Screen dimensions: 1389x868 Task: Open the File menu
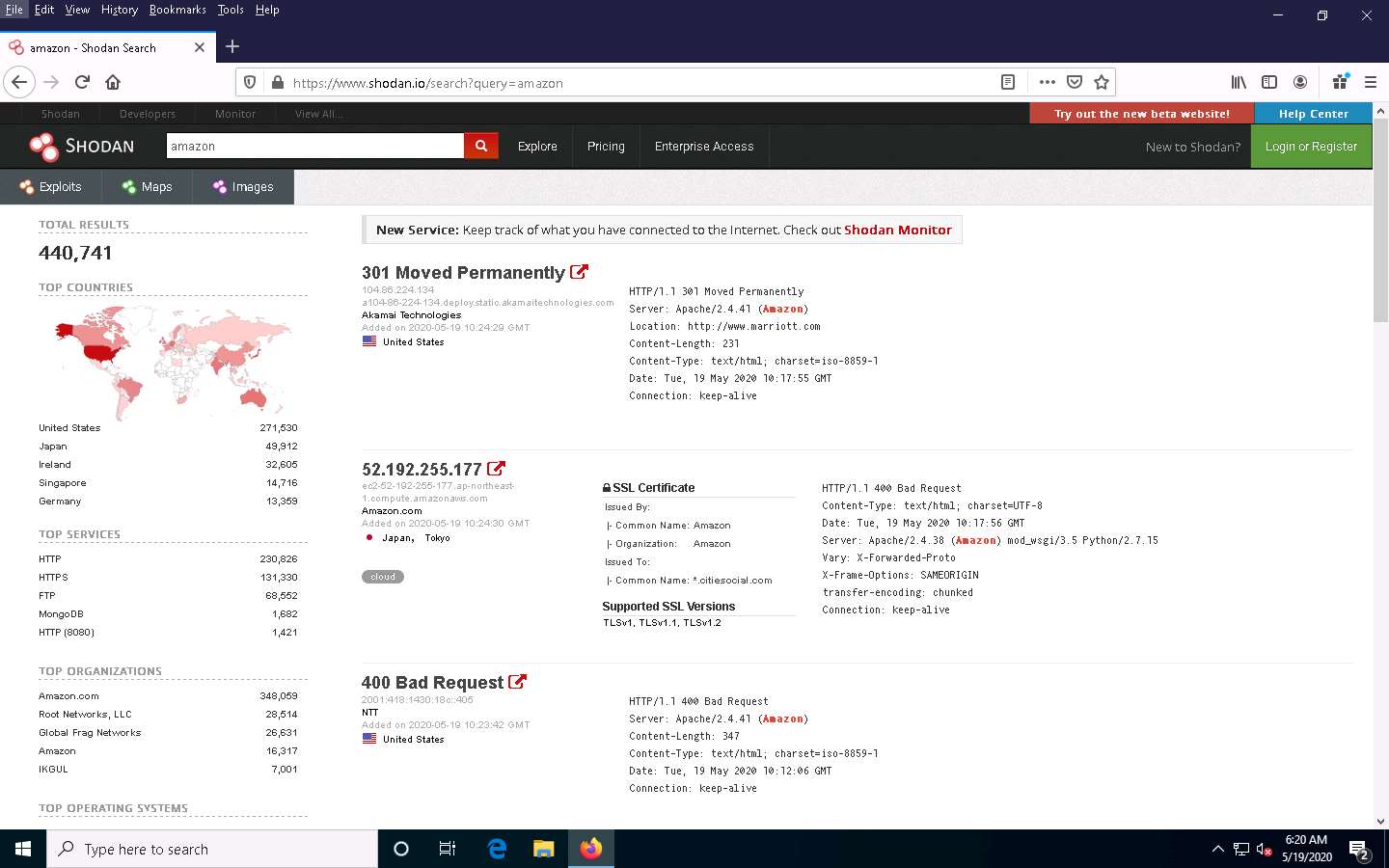pyautogui.click(x=14, y=10)
